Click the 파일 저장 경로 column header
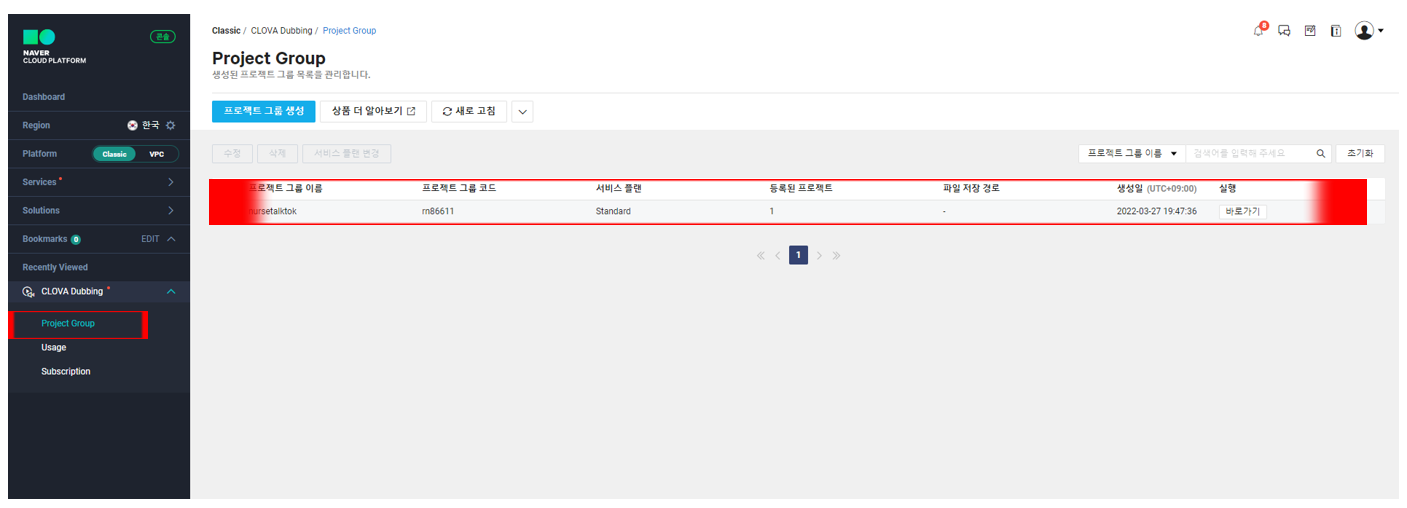The height and width of the screenshot is (508, 1407). coord(971,188)
